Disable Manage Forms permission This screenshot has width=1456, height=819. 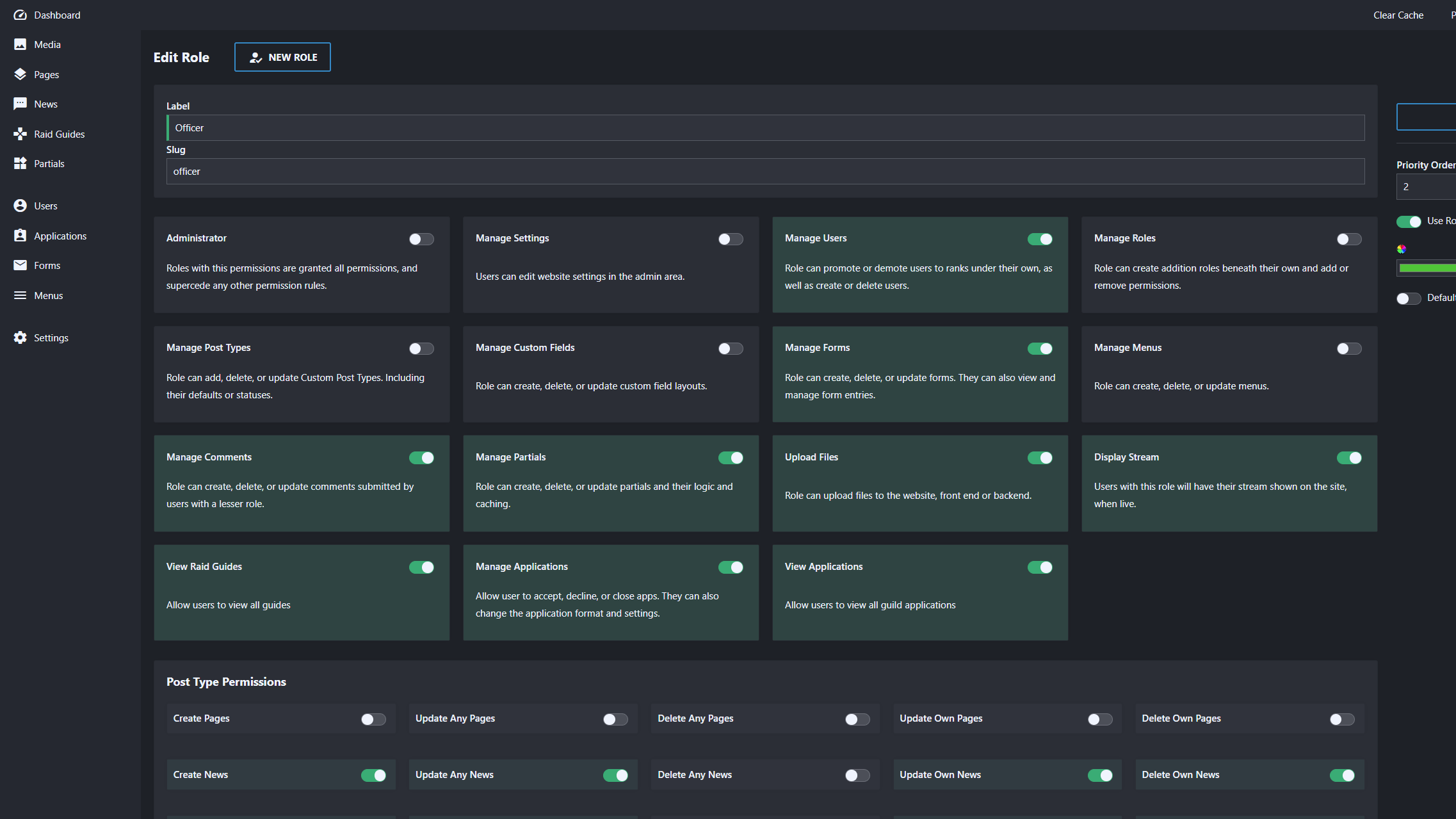point(1040,348)
